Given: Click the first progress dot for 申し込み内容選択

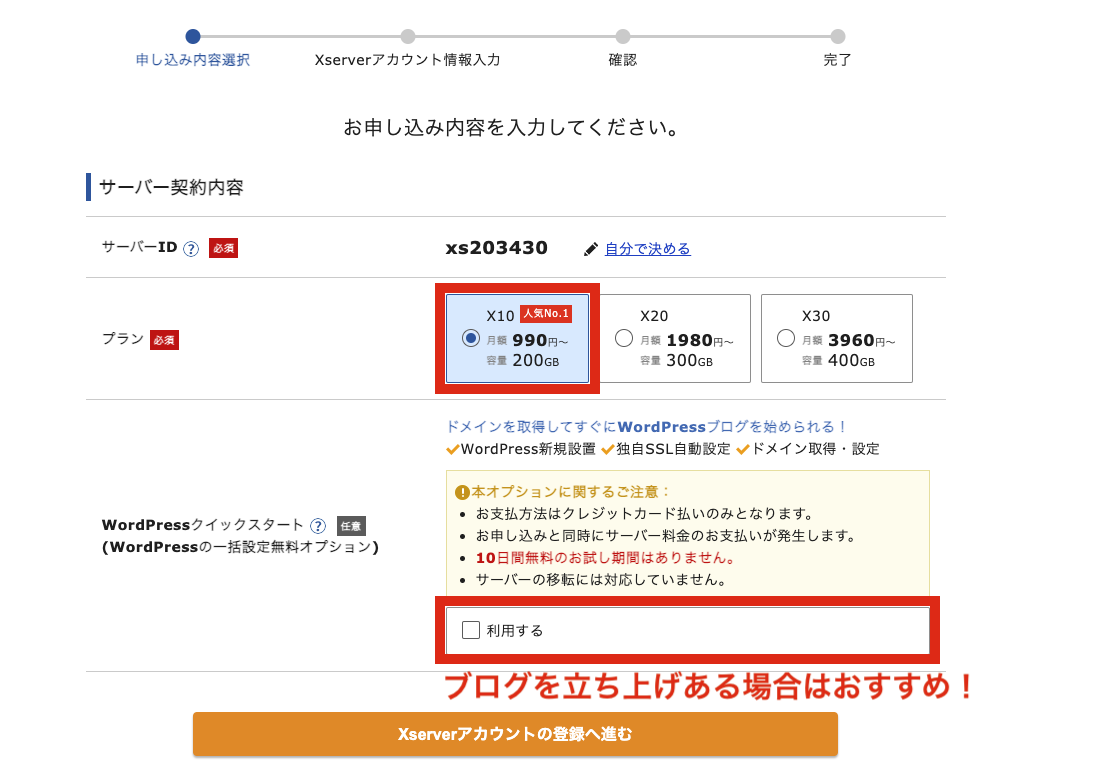Looking at the screenshot, I should 193,36.
